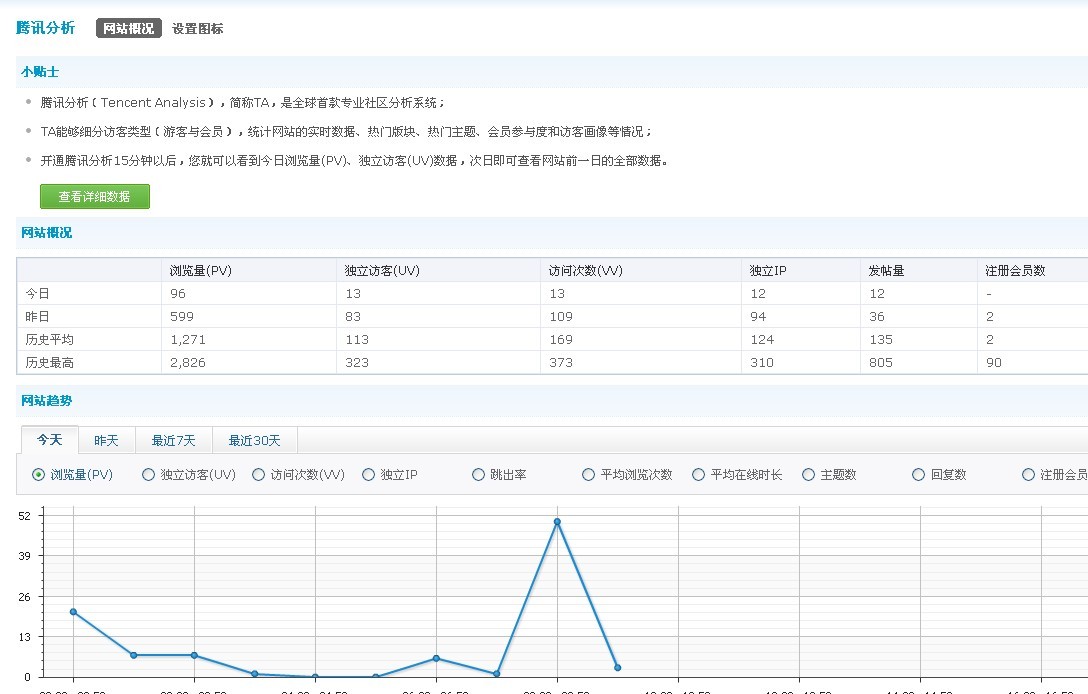1088x694 pixels.
Task: Open the 今天 trend tab
Action: (x=50, y=440)
